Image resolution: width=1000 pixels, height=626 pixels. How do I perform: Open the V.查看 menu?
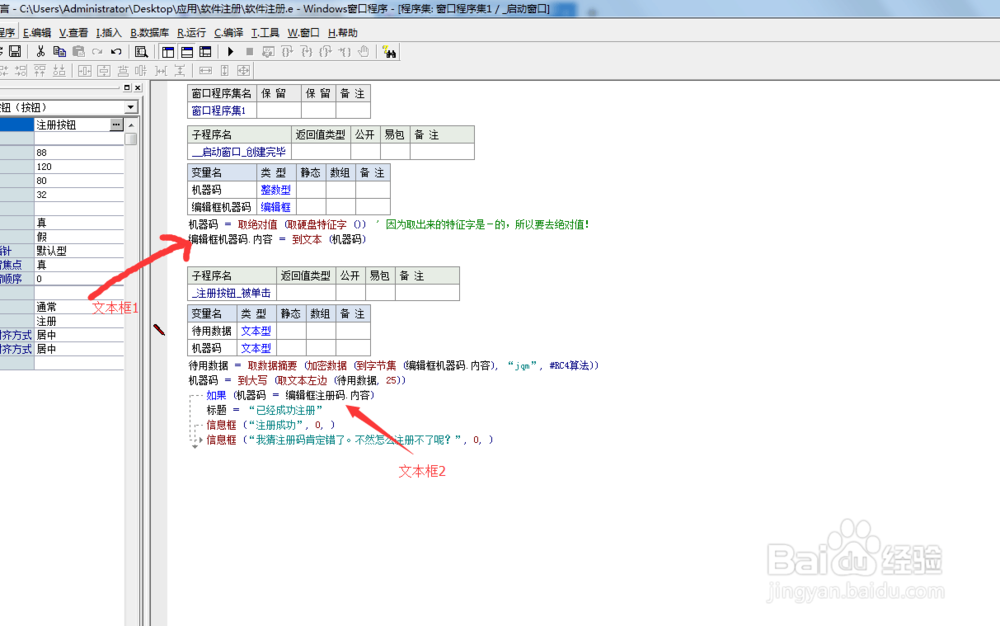73,33
